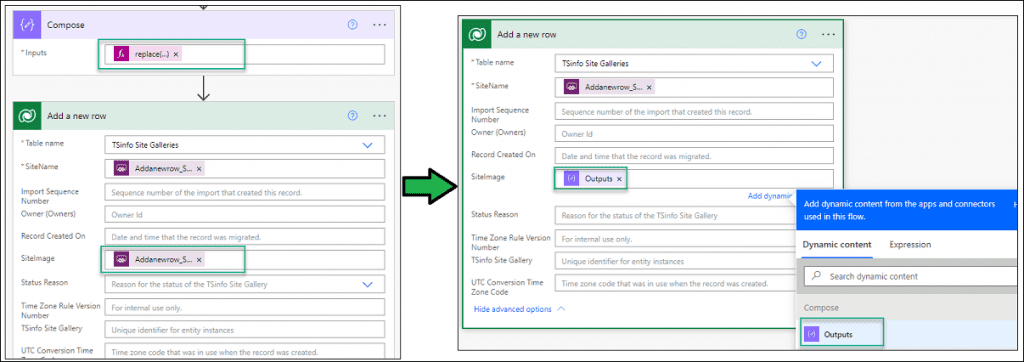Viewport: 1024px width, 362px height.
Task: Click the Outputs token in SiteImage field
Action: pos(594,178)
